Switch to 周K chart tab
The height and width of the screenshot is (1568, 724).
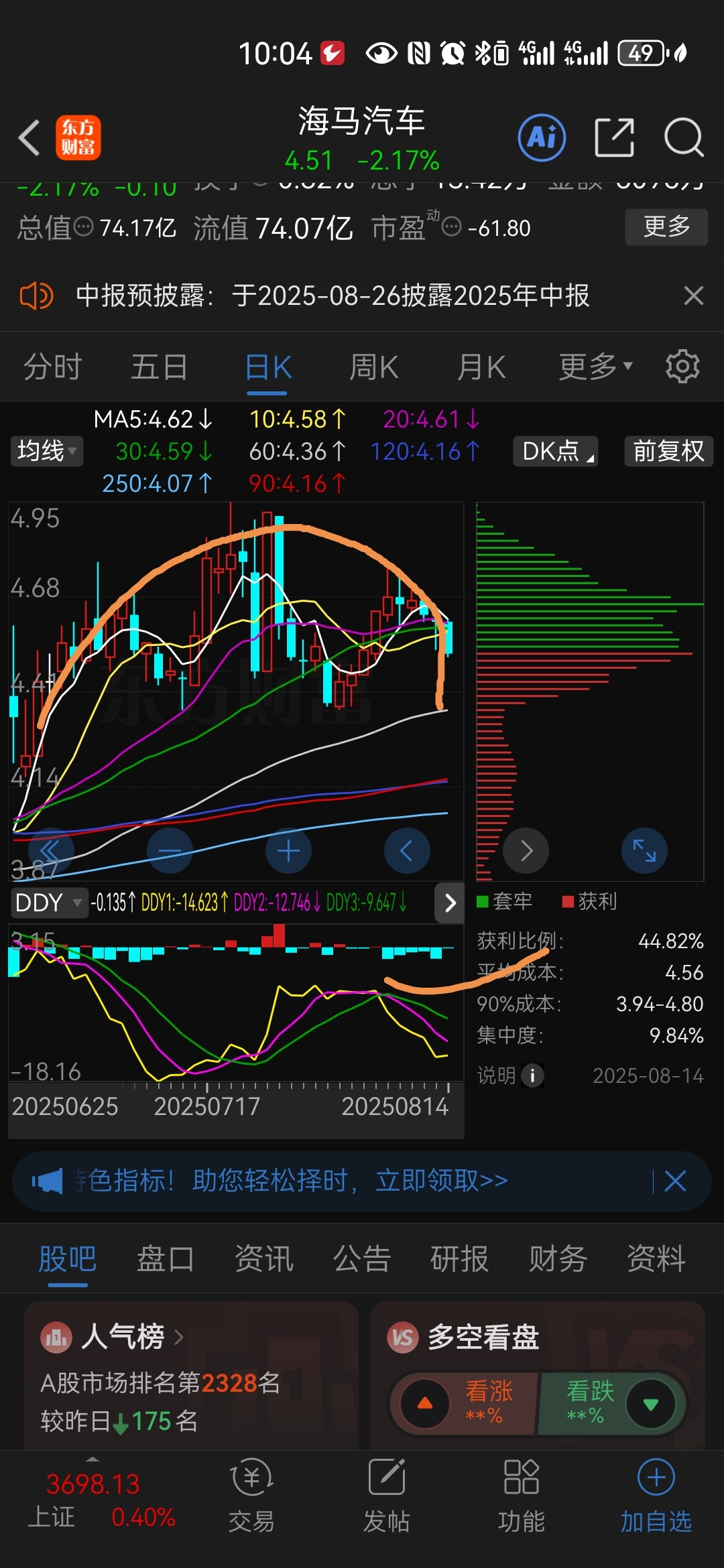pos(374,367)
